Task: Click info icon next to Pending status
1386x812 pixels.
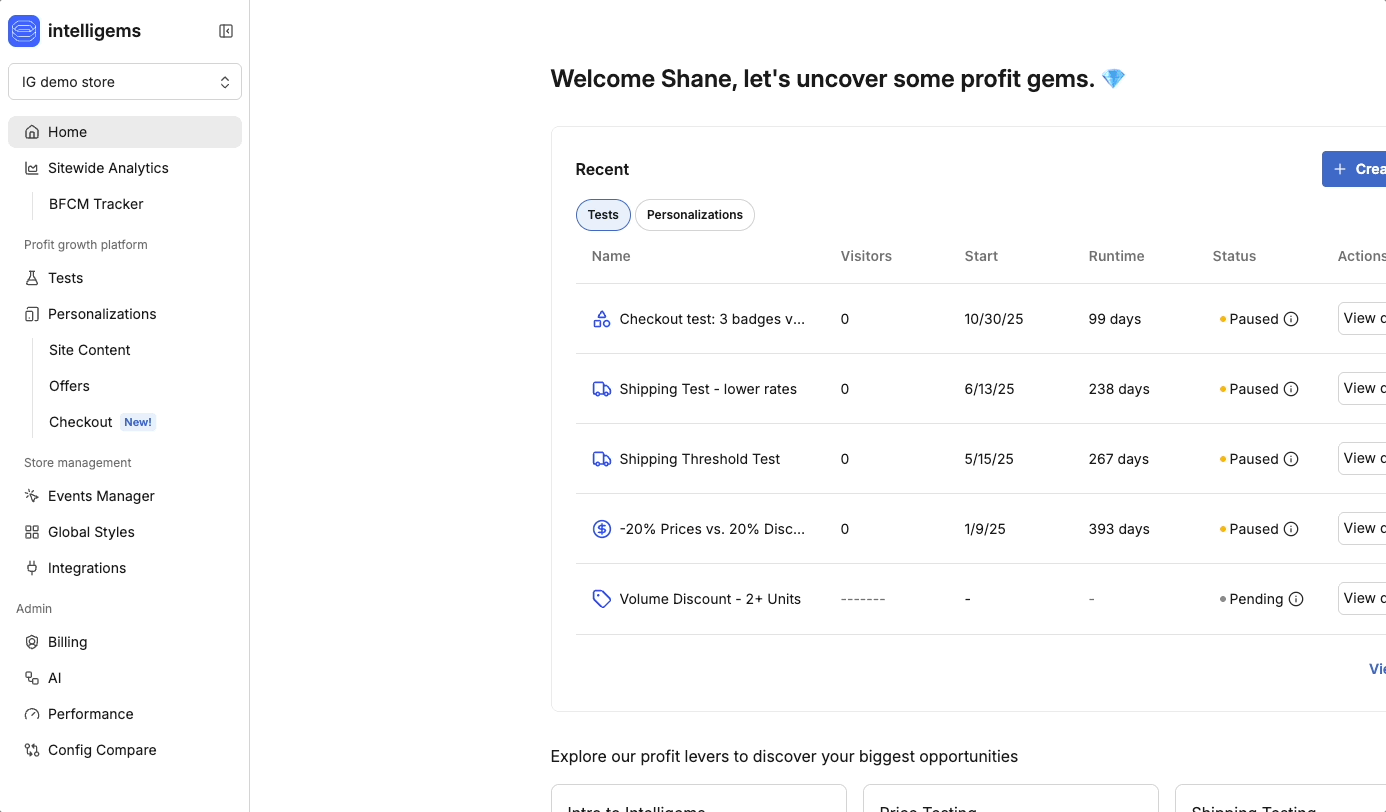Action: (x=1296, y=599)
